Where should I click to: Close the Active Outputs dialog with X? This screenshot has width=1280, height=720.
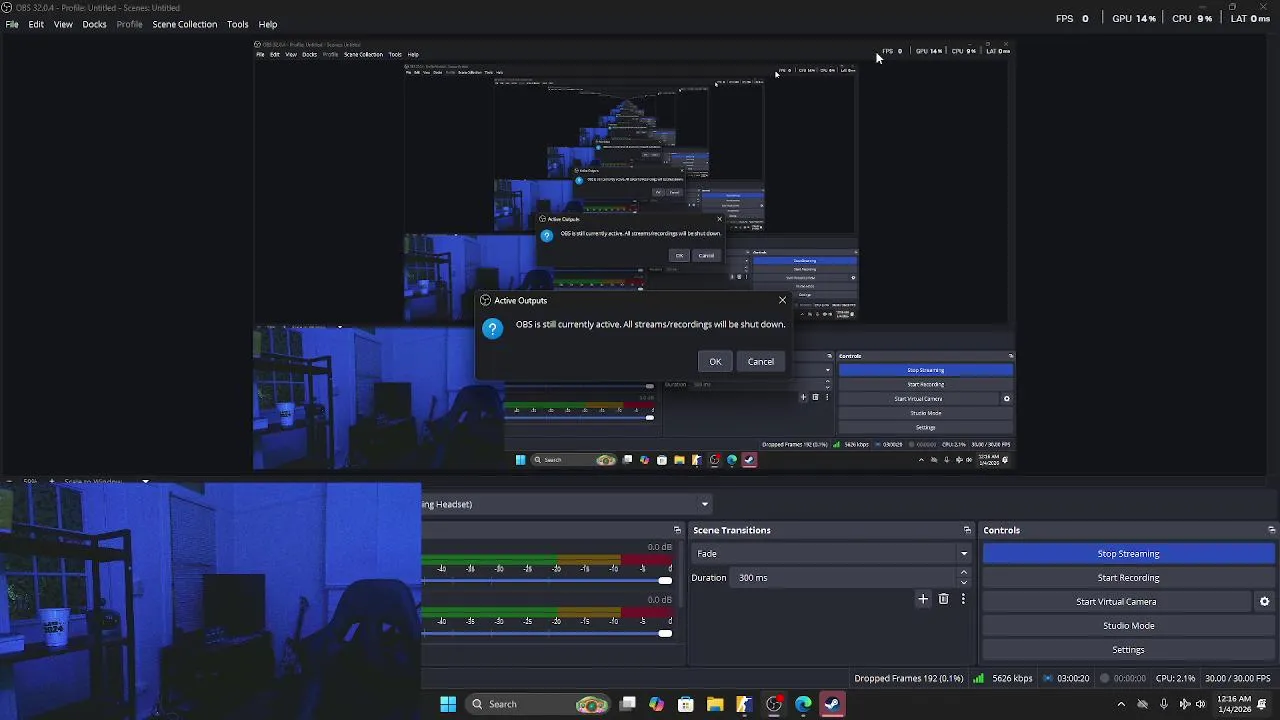tap(782, 300)
